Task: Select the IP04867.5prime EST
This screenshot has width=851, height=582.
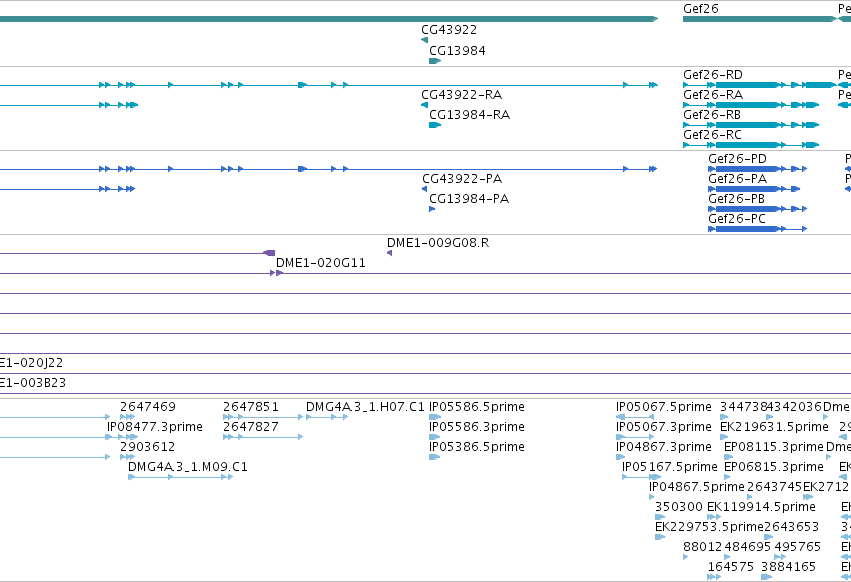Action: click(651, 497)
